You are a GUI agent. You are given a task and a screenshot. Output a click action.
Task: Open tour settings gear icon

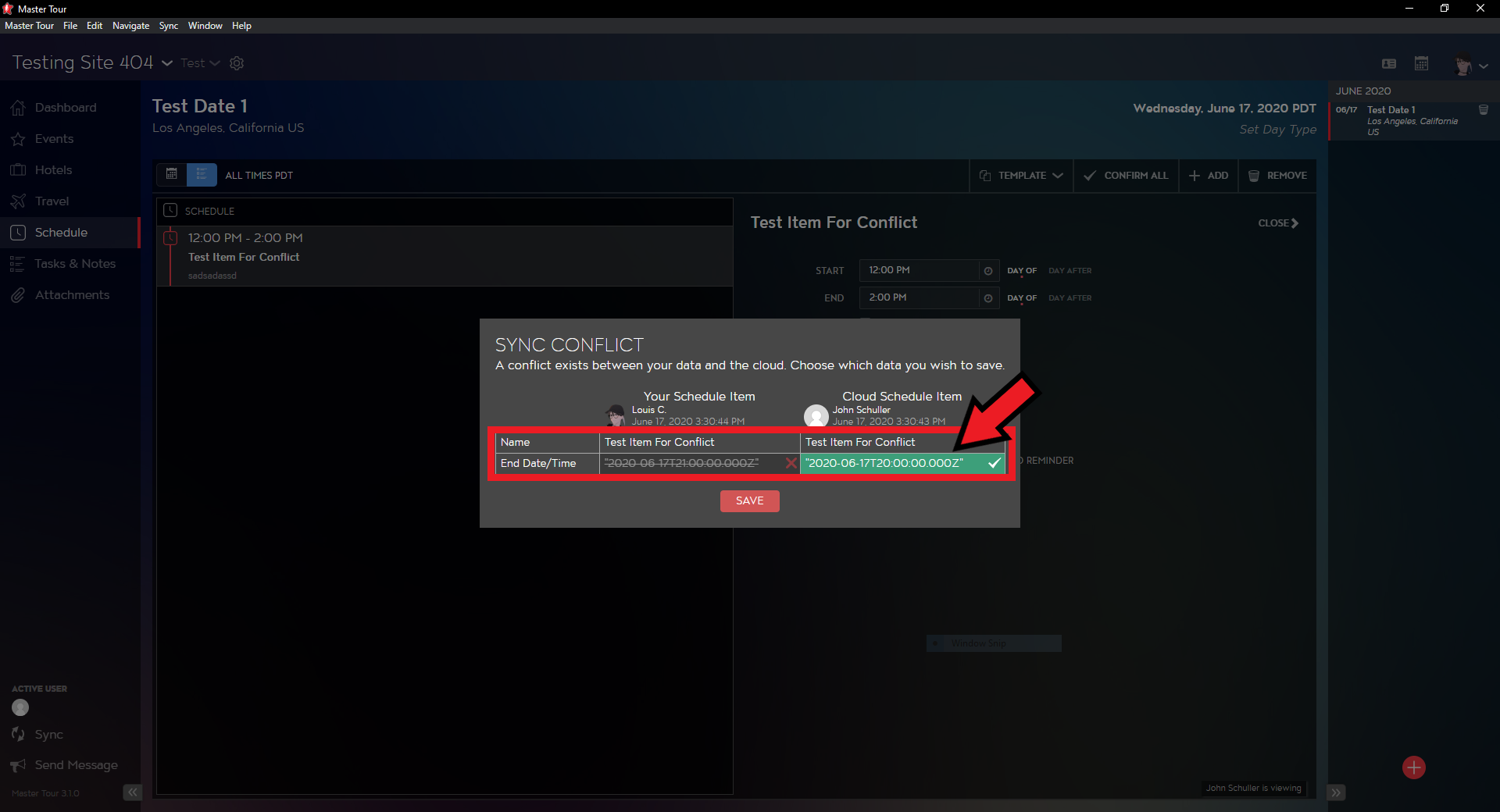[x=237, y=63]
